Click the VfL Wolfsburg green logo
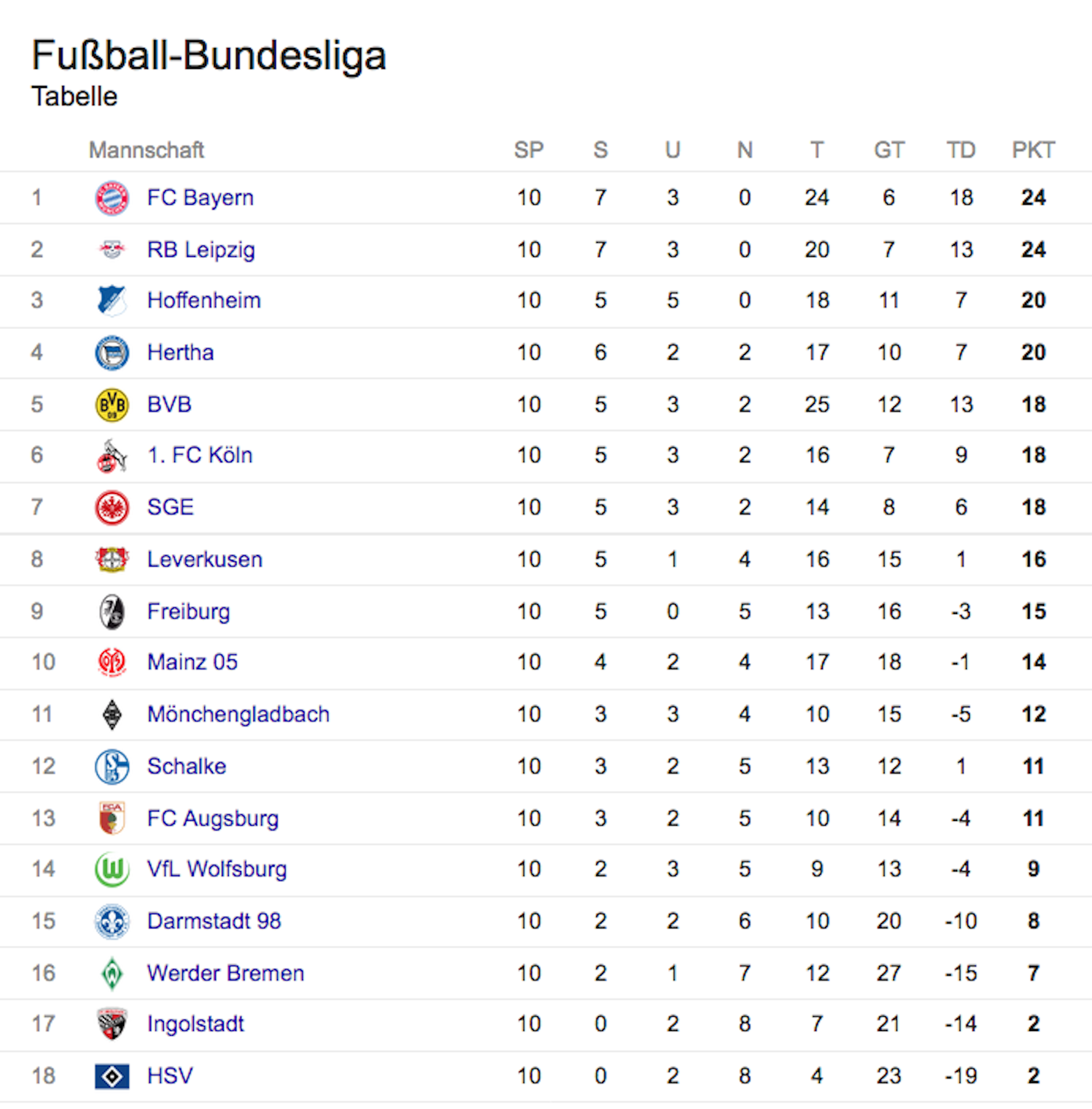The width and height of the screenshot is (1092, 1109). [112, 869]
